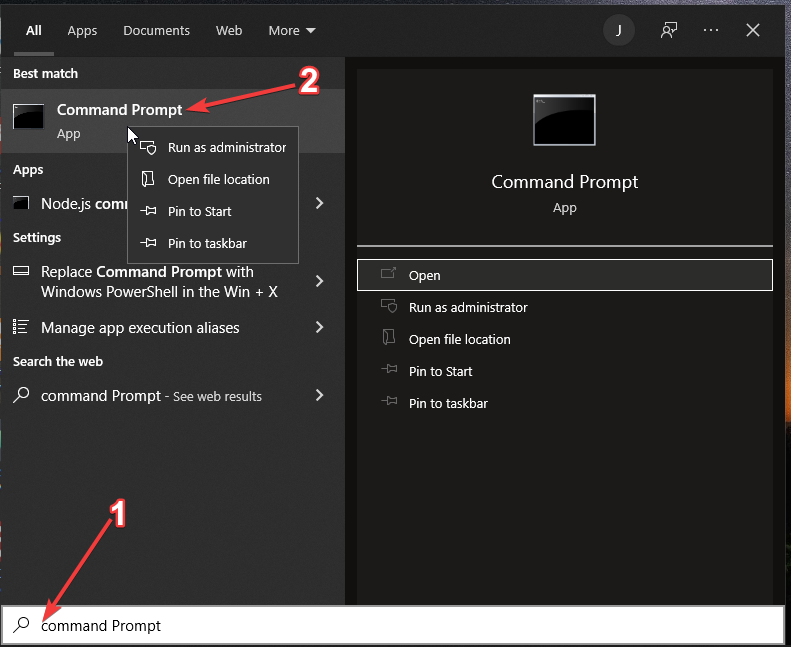This screenshot has height=647, width=791.
Task: Click Run as administrator in right pane
Action: (564, 307)
